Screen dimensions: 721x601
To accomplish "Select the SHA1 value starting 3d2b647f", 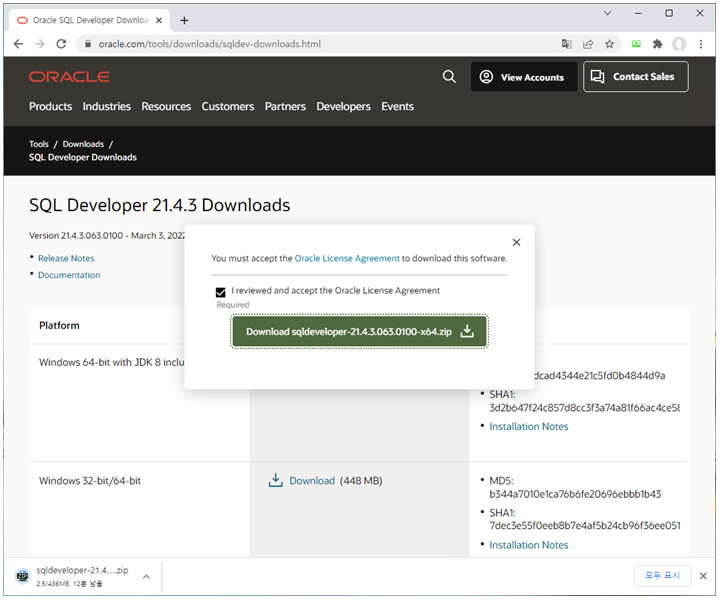I will [585, 408].
